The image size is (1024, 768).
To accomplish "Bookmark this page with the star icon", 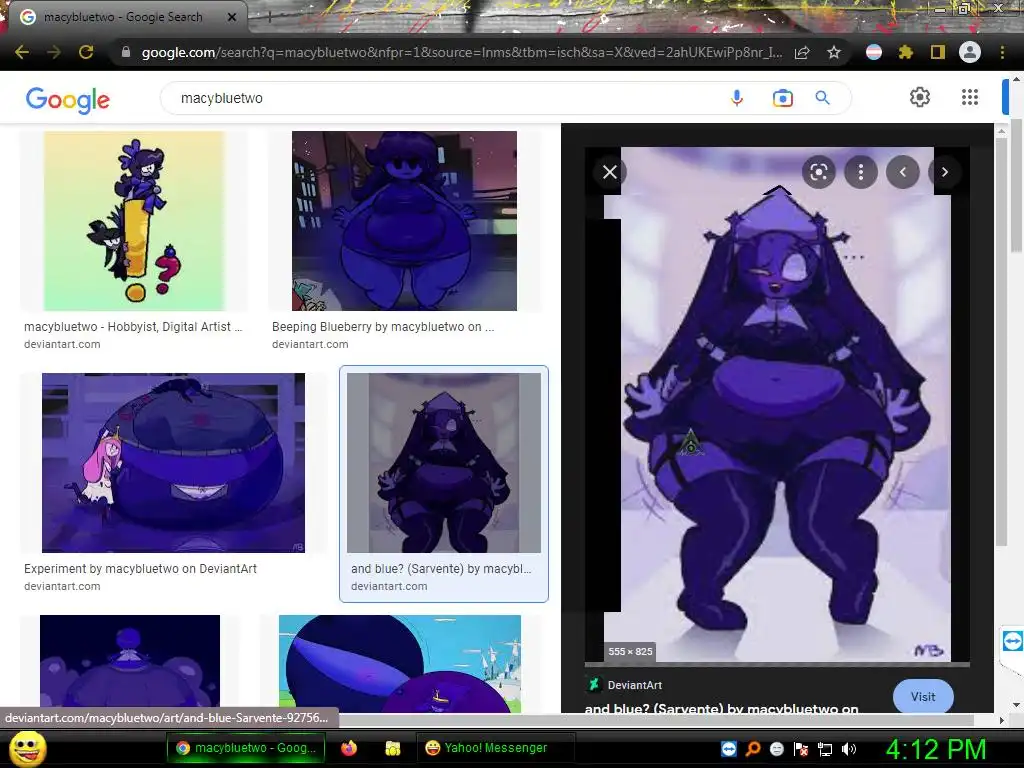I will click(x=834, y=52).
